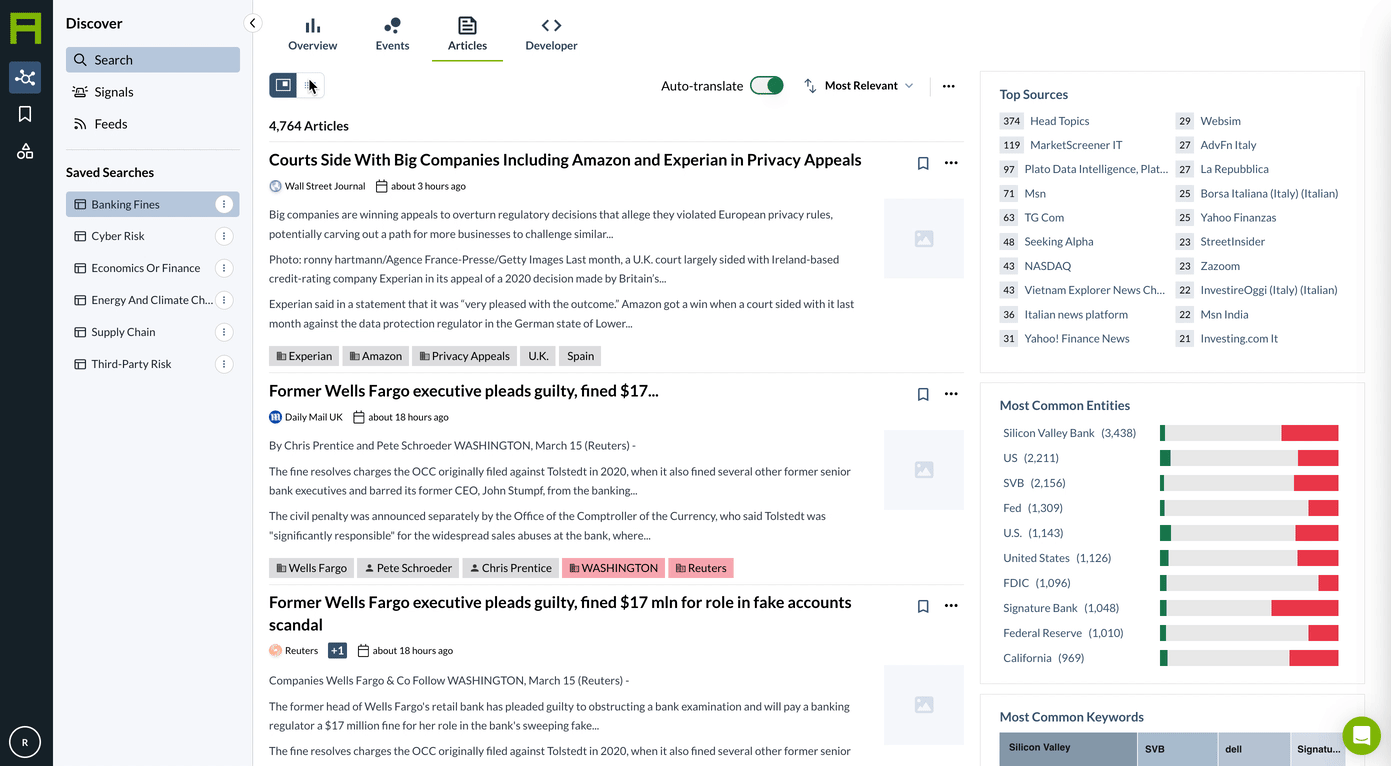
Task: Open the Courts Side article thumbnail placeholder
Action: click(x=924, y=239)
